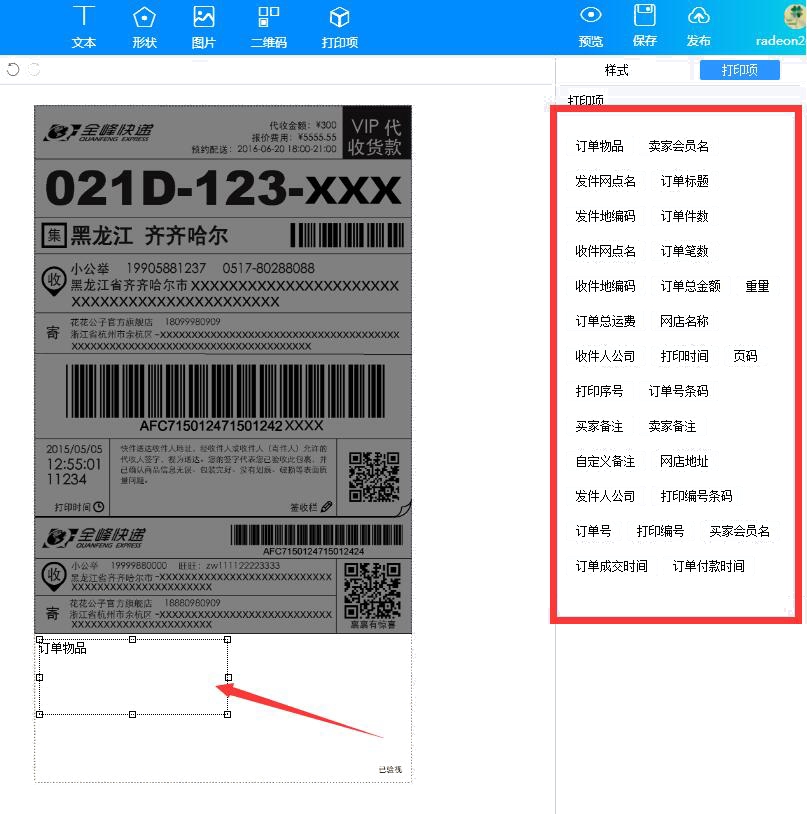Insert the 订单付款时间 field
This screenshot has height=814, width=807.
pos(708,566)
